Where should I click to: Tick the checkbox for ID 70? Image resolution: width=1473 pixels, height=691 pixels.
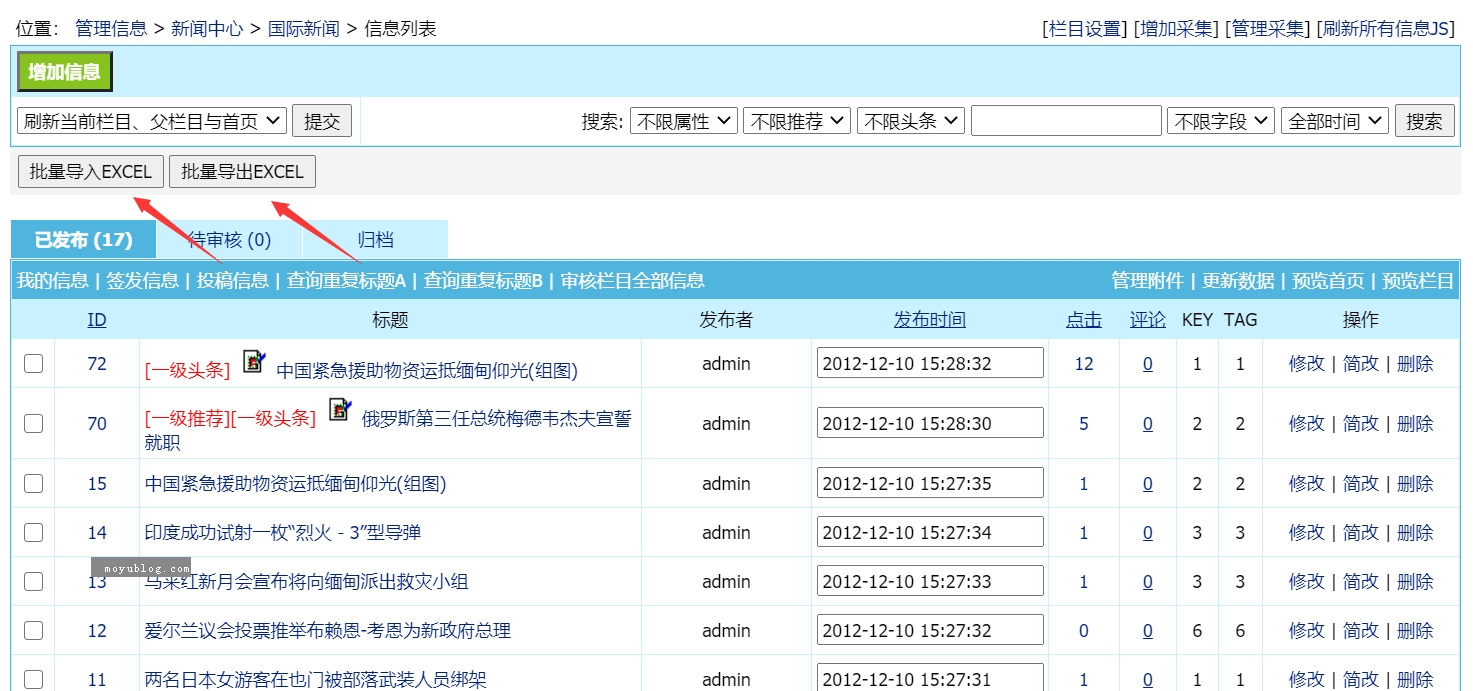click(x=34, y=423)
